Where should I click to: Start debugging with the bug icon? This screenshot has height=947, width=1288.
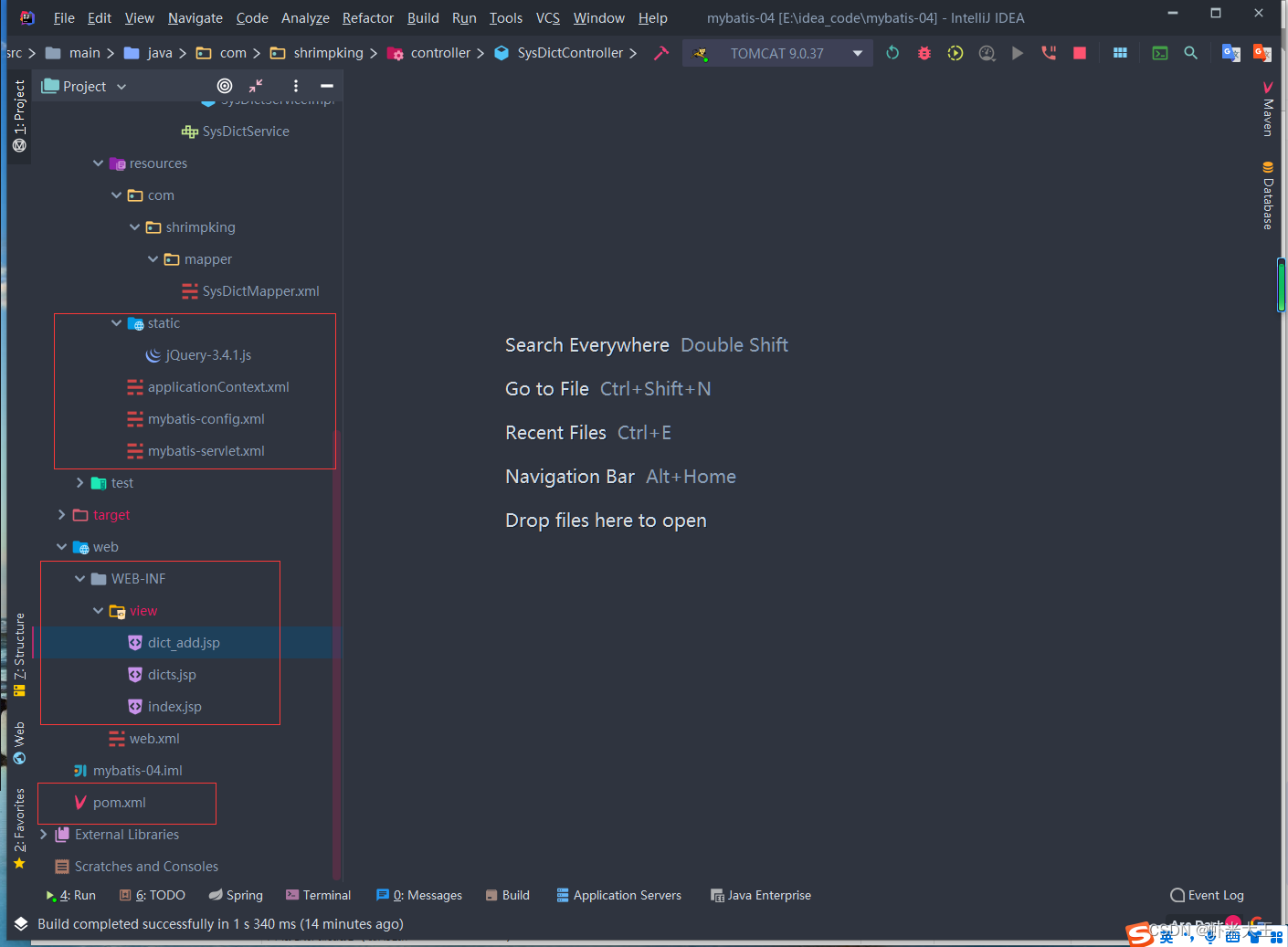click(x=924, y=52)
